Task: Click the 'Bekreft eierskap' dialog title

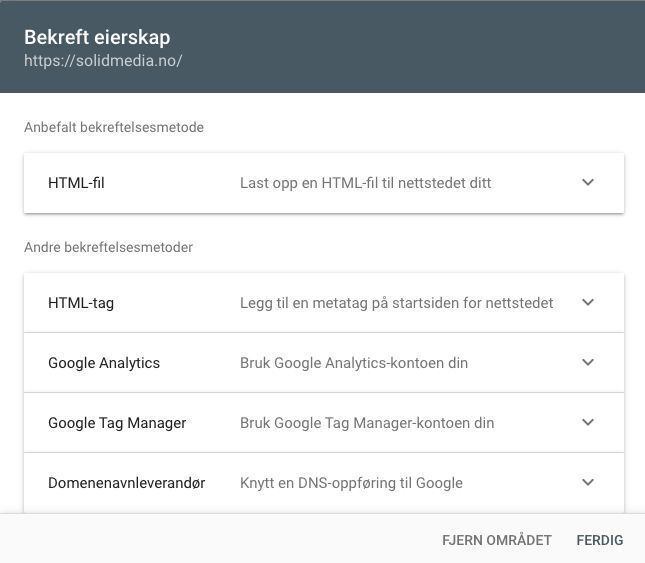Action: pyautogui.click(x=97, y=37)
